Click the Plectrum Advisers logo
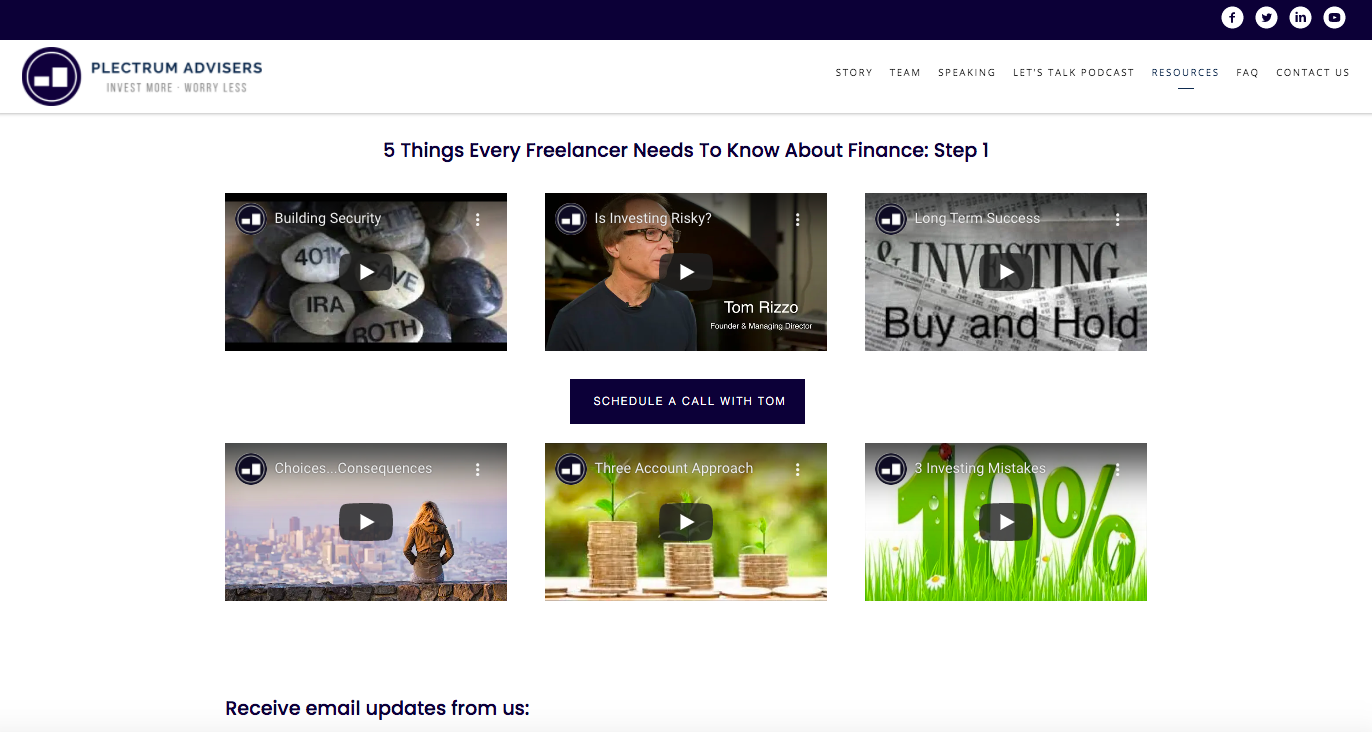Image resolution: width=1372 pixels, height=732 pixels. click(x=142, y=76)
